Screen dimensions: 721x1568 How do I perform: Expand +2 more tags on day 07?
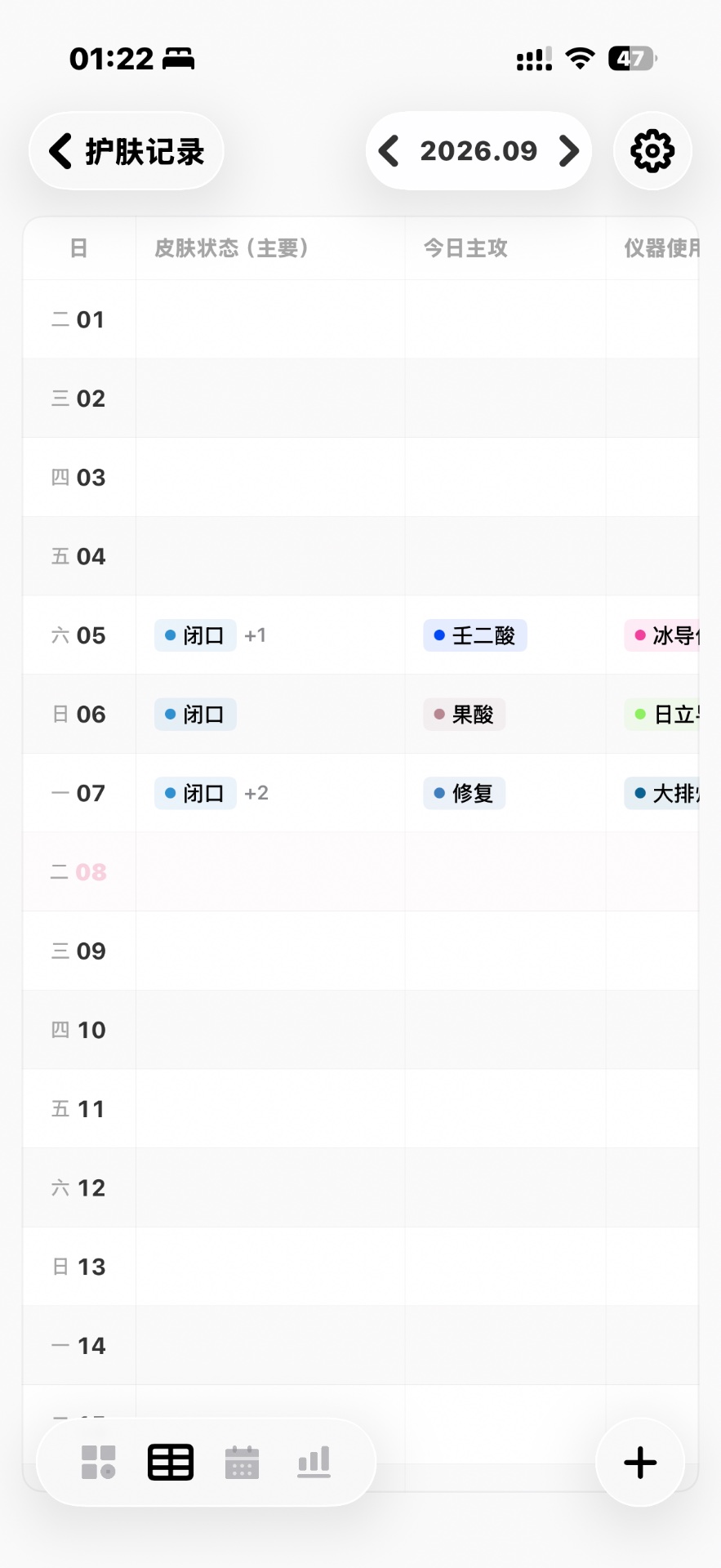click(x=256, y=793)
